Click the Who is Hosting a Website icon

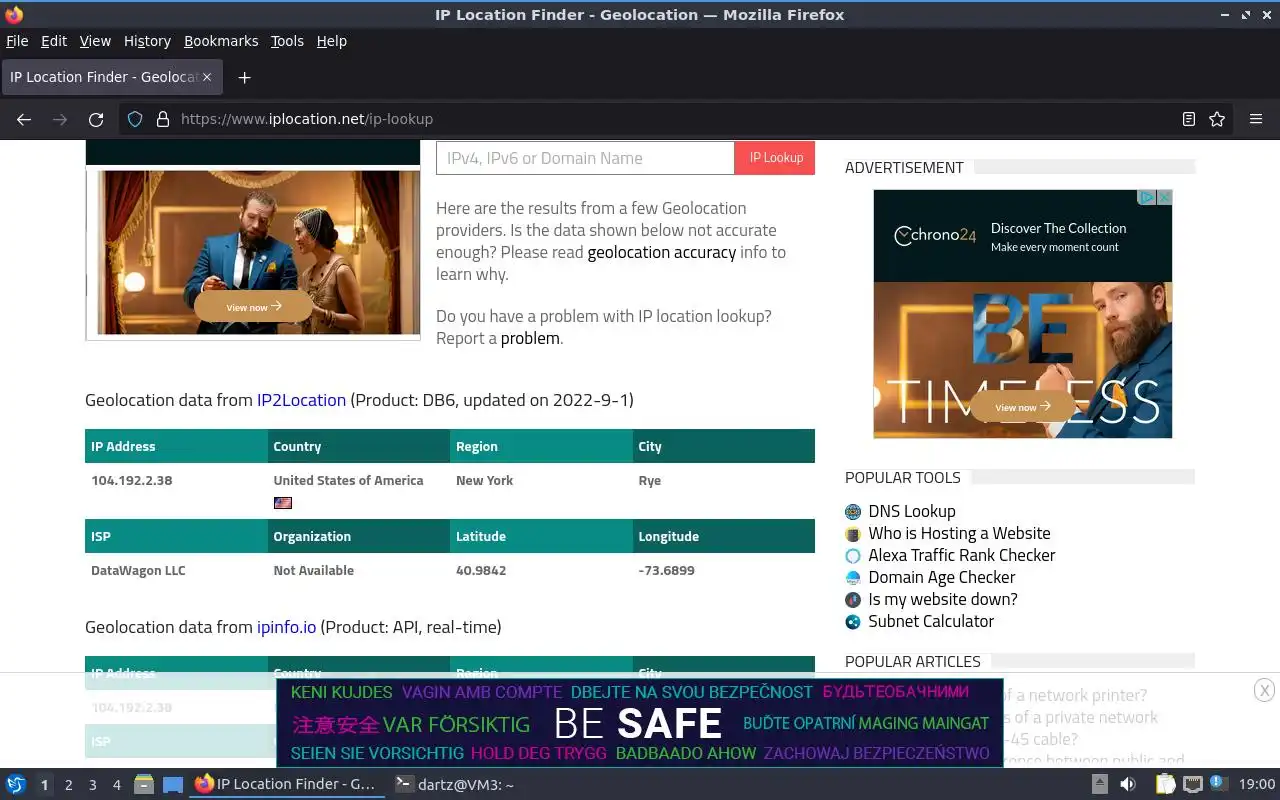pos(853,534)
